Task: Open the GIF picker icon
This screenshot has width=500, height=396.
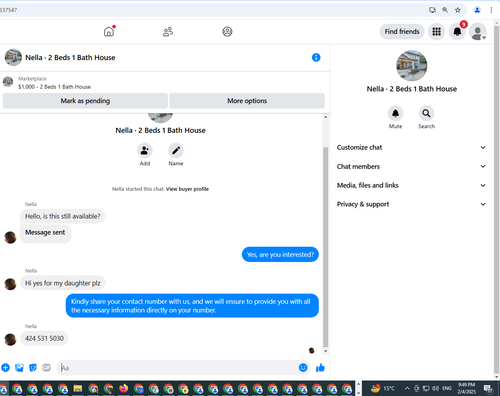Action: pyautogui.click(x=46, y=368)
